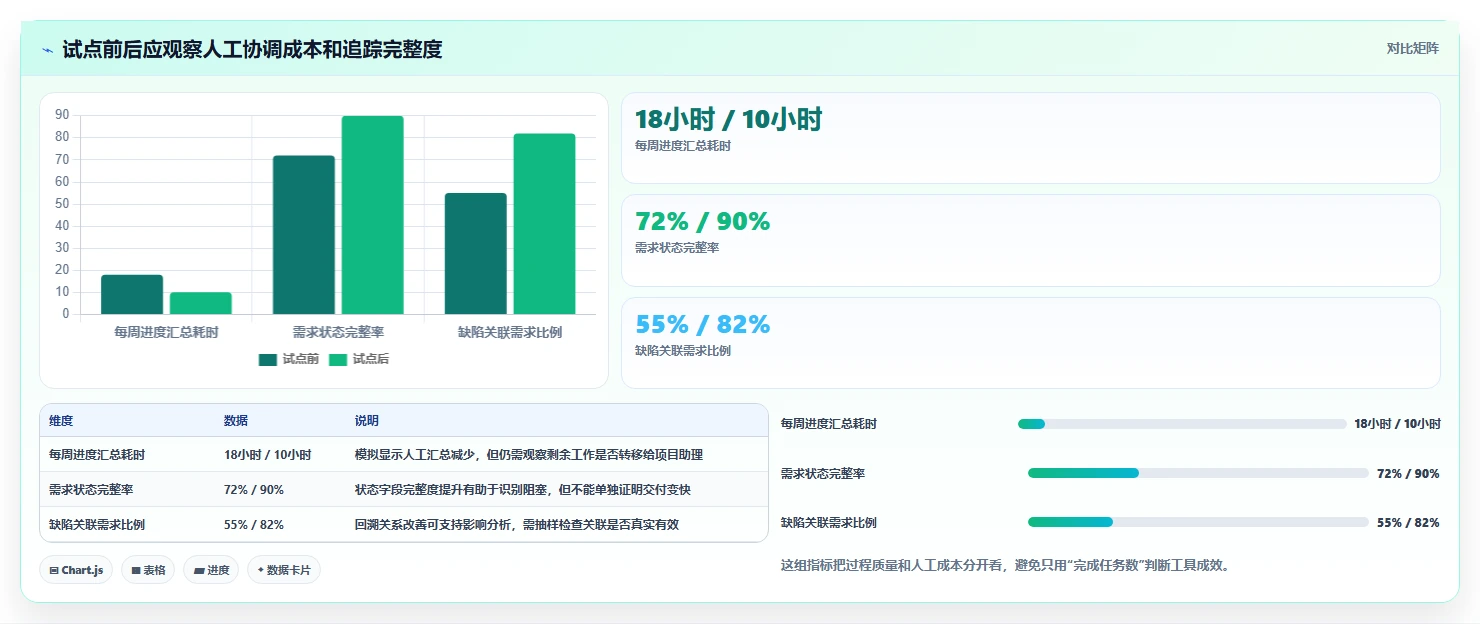Click the Chart.js chip
Screen dimensions: 1480x624
tap(76, 570)
